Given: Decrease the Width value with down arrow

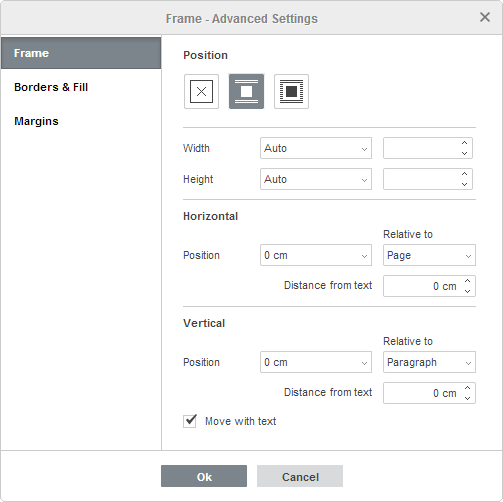Looking at the screenshot, I should [x=464, y=153].
